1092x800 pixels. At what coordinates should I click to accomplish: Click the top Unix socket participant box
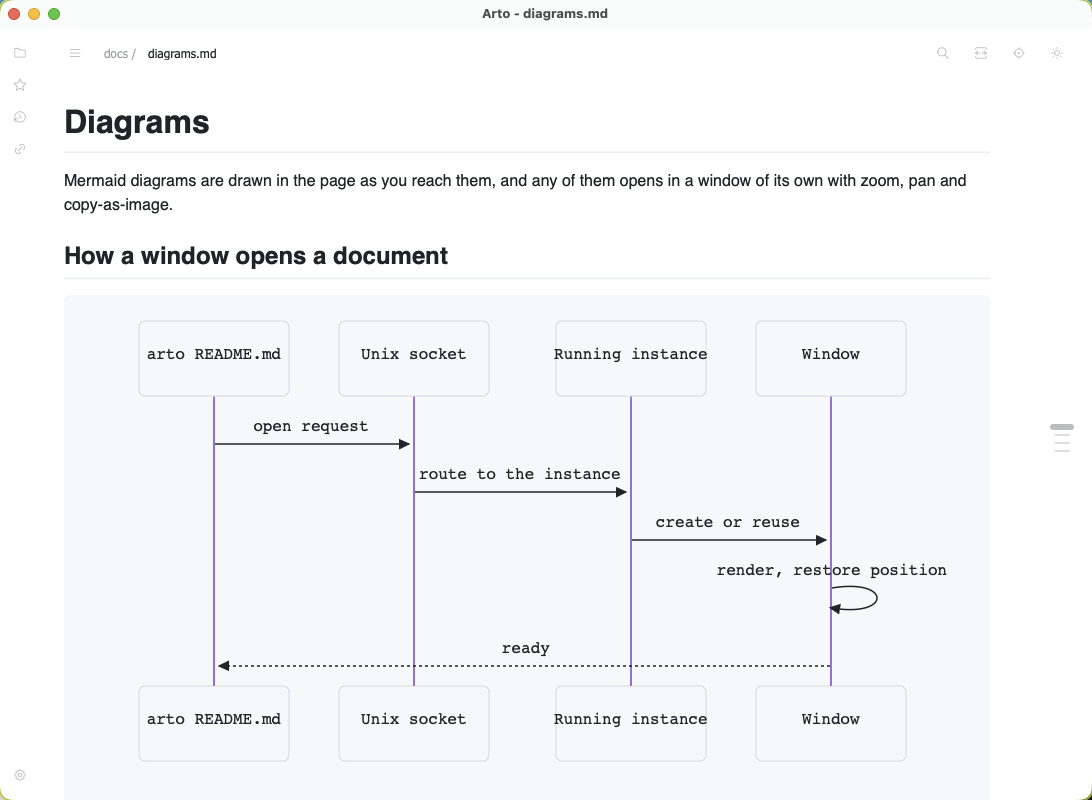(414, 359)
